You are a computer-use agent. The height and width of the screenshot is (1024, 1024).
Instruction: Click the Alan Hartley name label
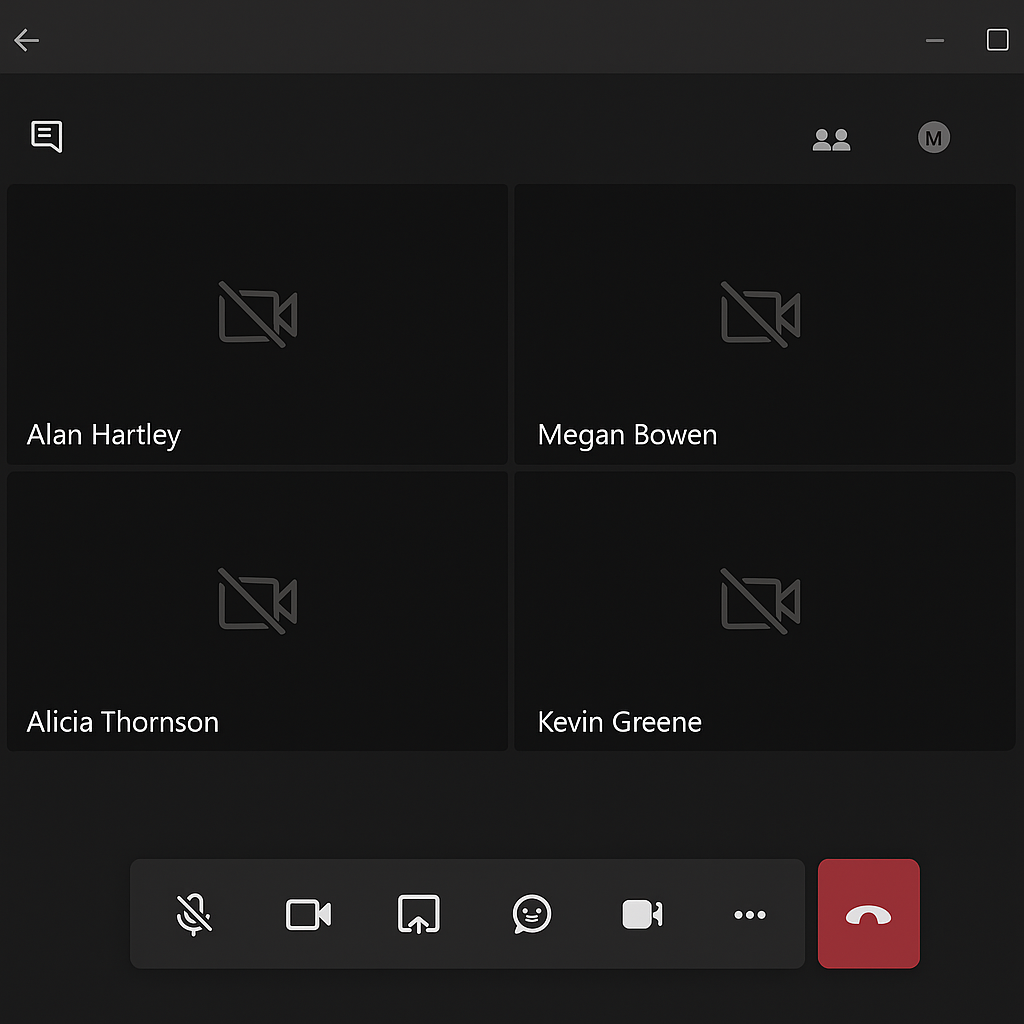103,435
